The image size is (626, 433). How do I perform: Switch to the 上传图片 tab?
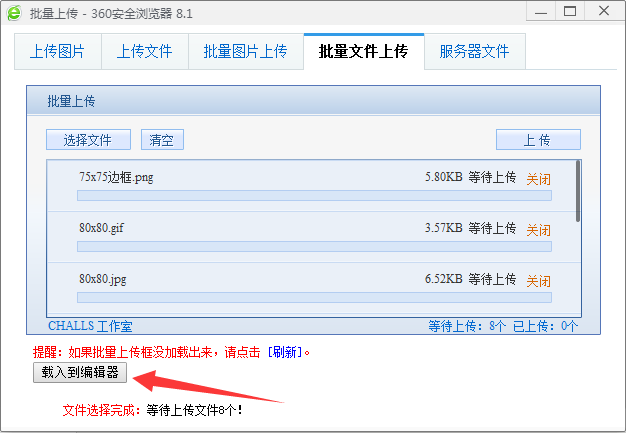click(x=57, y=51)
